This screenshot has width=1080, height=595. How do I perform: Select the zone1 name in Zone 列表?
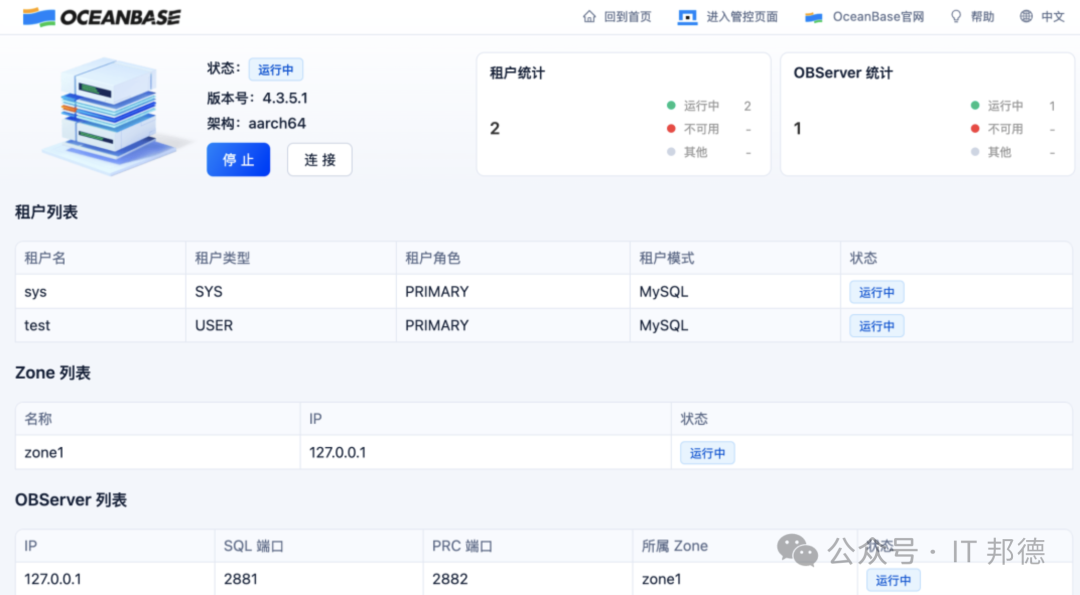click(44, 452)
